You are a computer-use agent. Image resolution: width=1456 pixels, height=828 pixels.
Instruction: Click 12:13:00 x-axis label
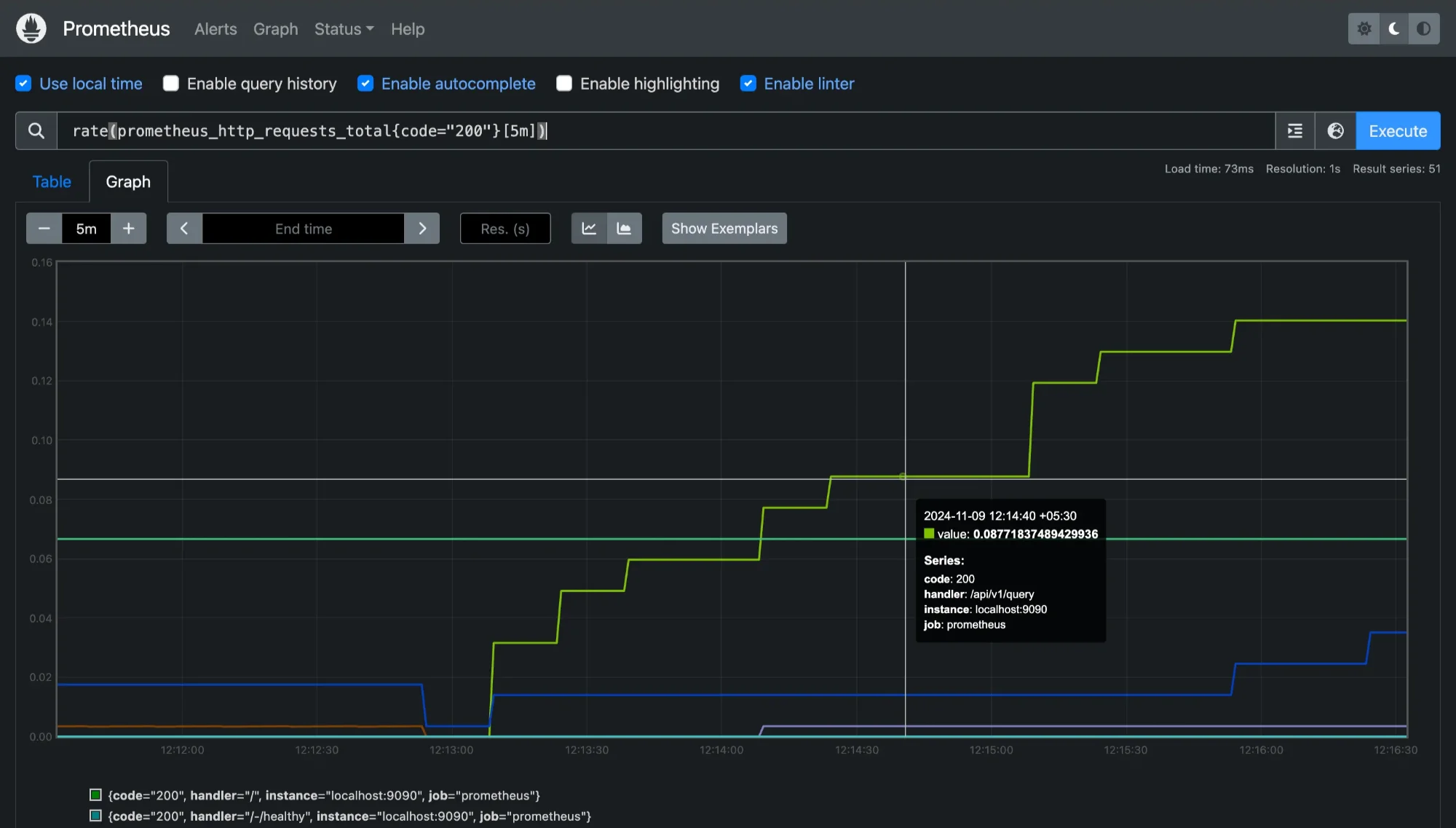click(x=451, y=750)
